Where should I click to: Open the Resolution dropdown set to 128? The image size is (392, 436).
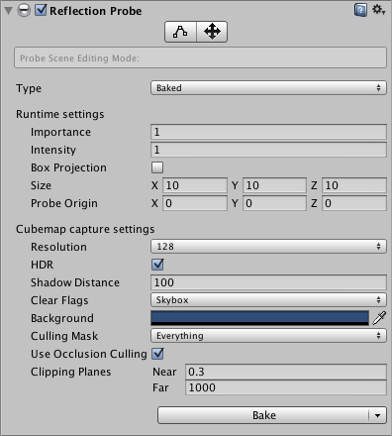coord(268,247)
